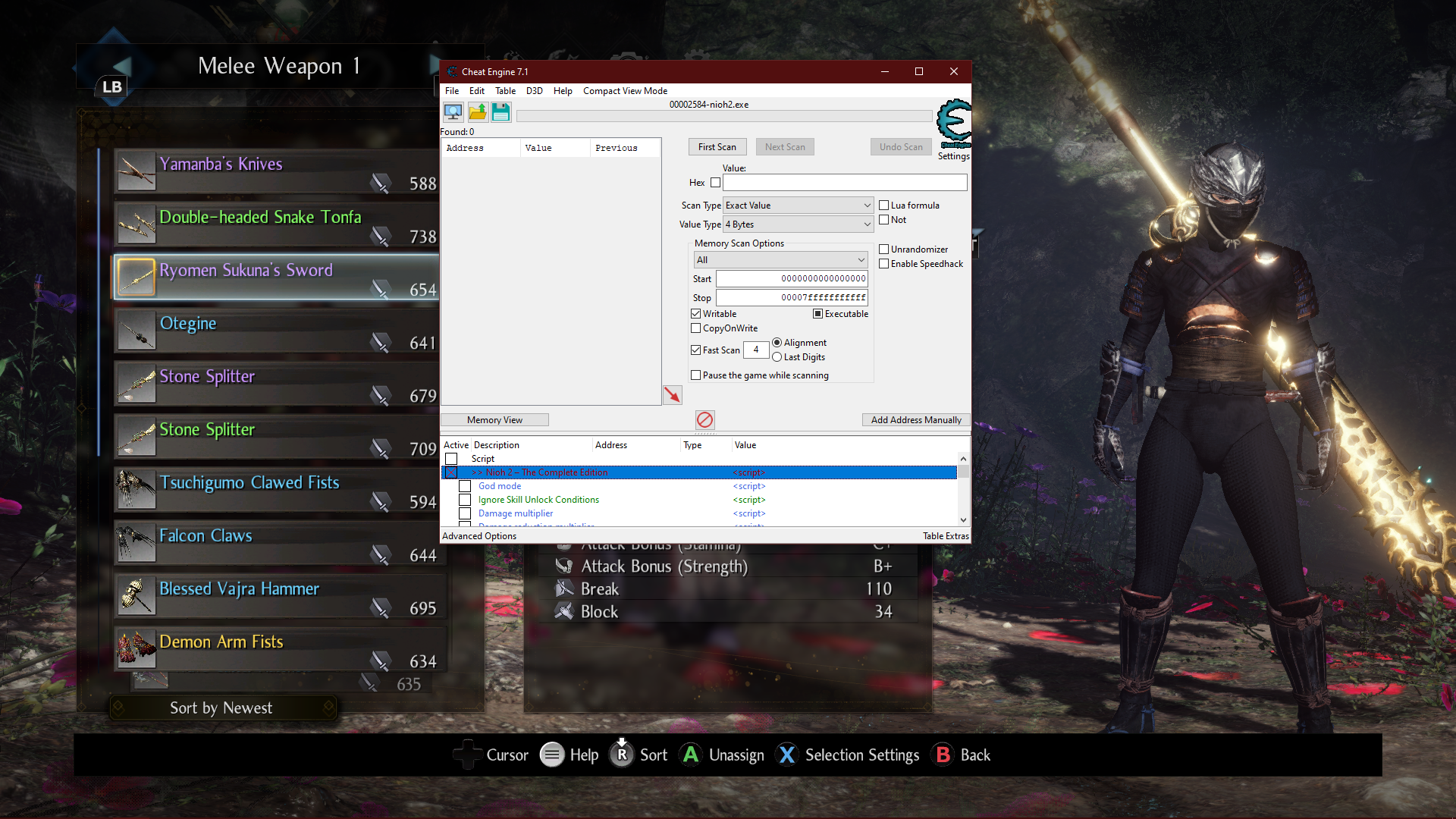
Task: Select Blessed Vajra Hammer icon
Action: pyautogui.click(x=136, y=596)
